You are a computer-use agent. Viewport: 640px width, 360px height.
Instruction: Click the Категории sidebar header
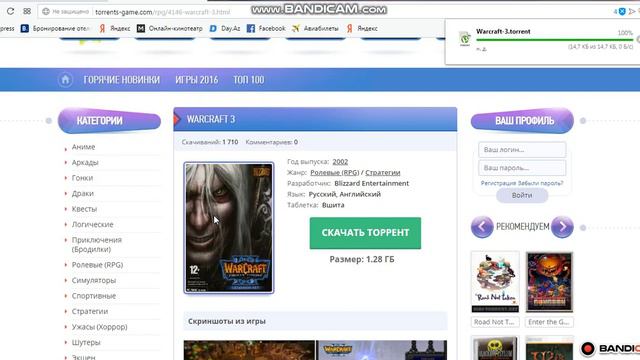pos(109,120)
